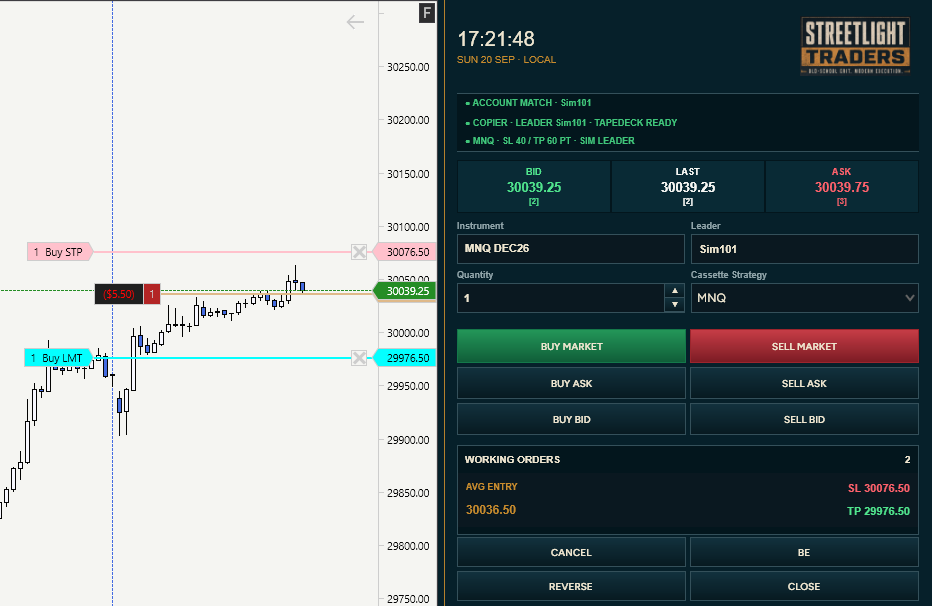
Task: Click the WORKING ORDERS header
Action: tap(512, 460)
